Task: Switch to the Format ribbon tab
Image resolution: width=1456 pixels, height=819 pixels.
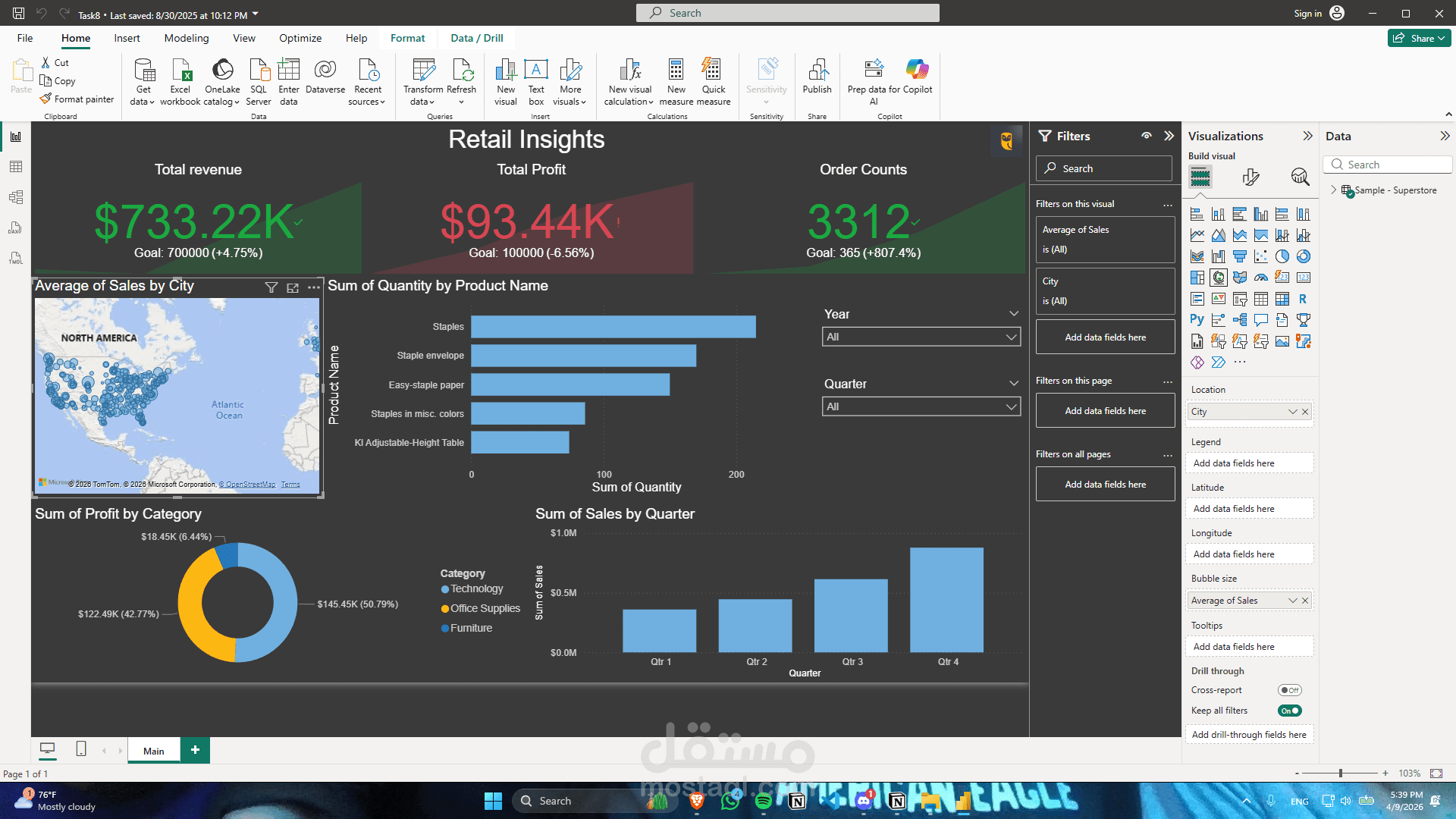Action: pos(407,38)
